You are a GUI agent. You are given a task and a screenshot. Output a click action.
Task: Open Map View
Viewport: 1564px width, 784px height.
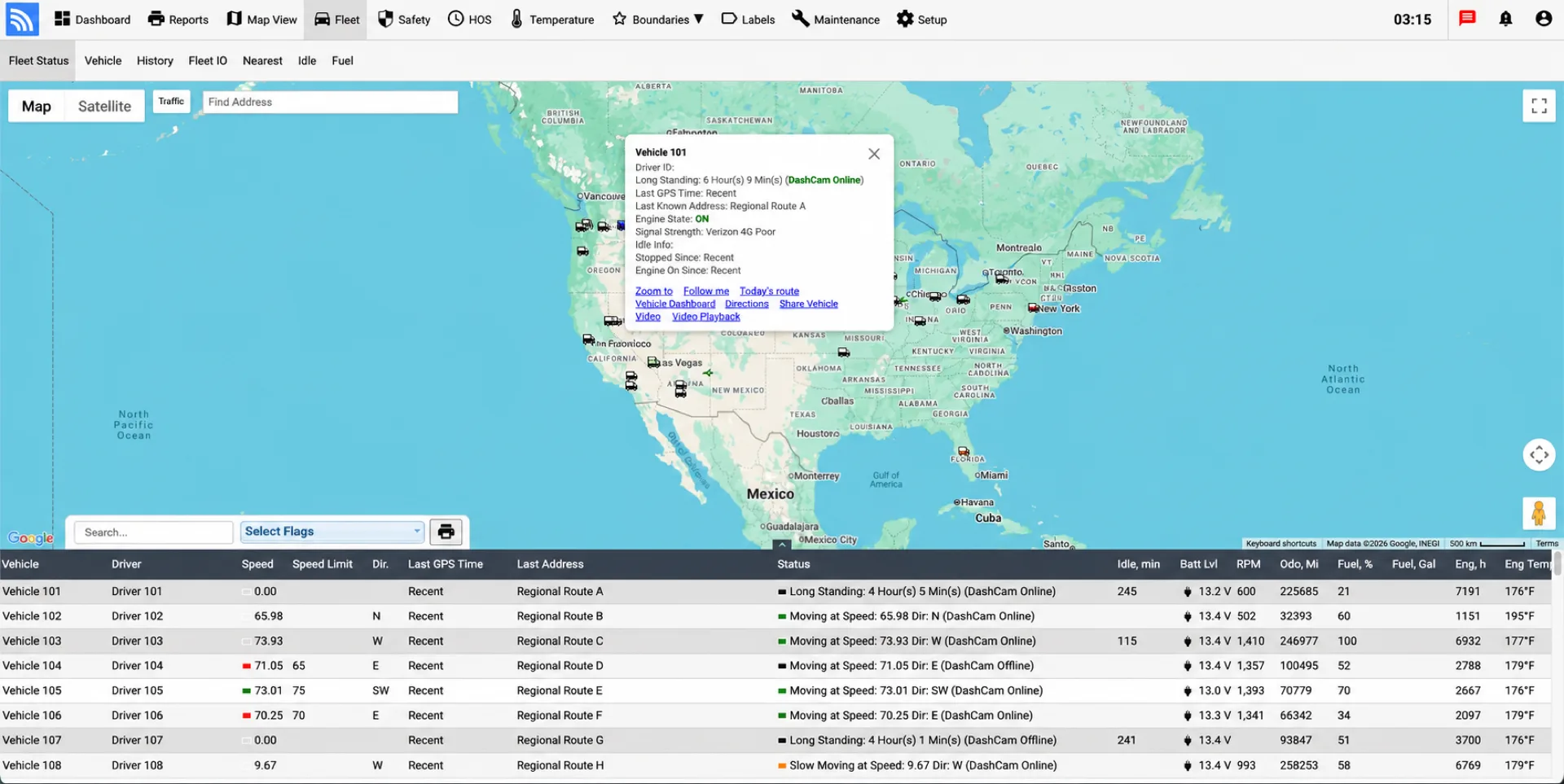click(x=261, y=20)
